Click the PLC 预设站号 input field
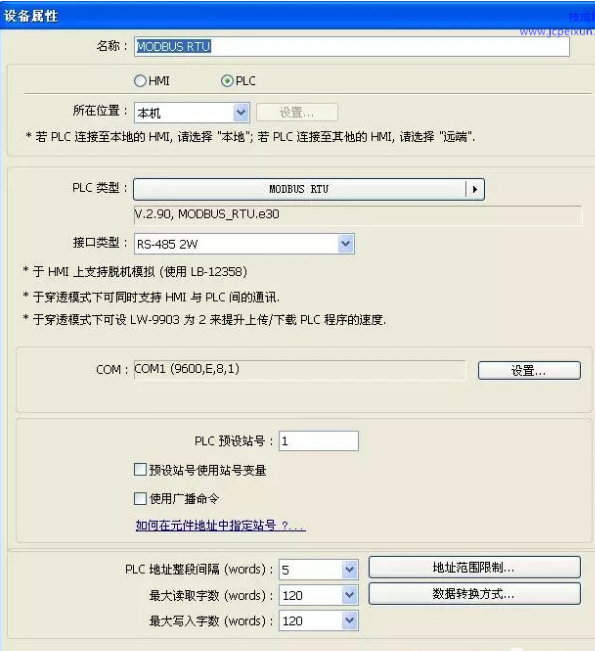This screenshot has height=651, width=595. pyautogui.click(x=318, y=441)
